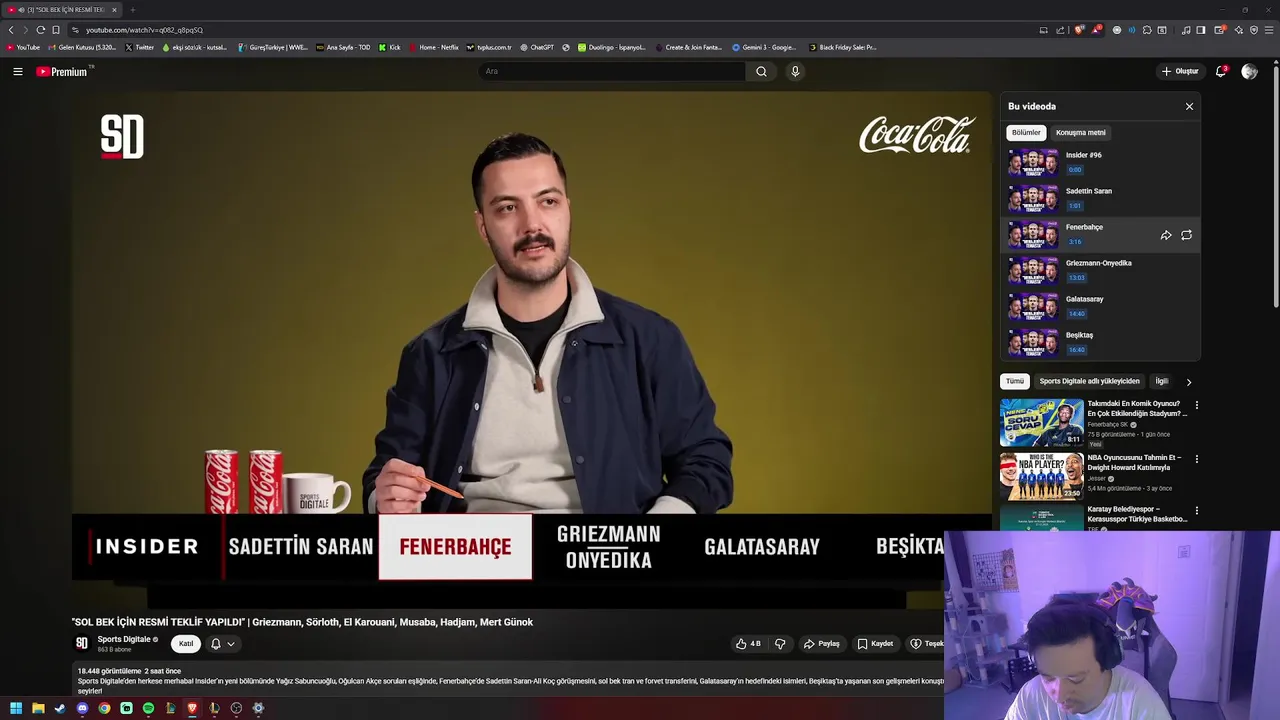The height and width of the screenshot is (720, 1280).
Task: Click the browser address bar URL
Action: pos(144,30)
